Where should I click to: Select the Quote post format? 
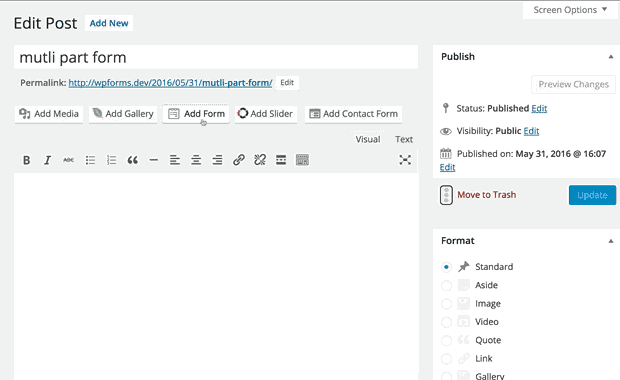[x=446, y=340]
